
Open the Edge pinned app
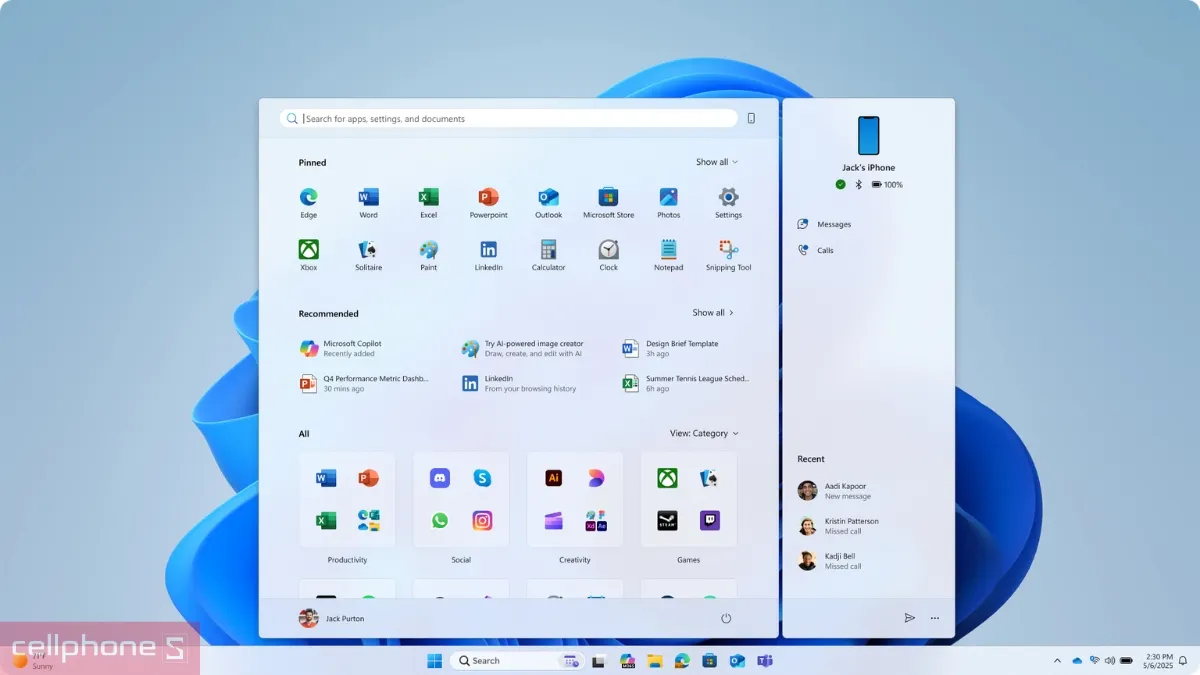[x=308, y=202]
